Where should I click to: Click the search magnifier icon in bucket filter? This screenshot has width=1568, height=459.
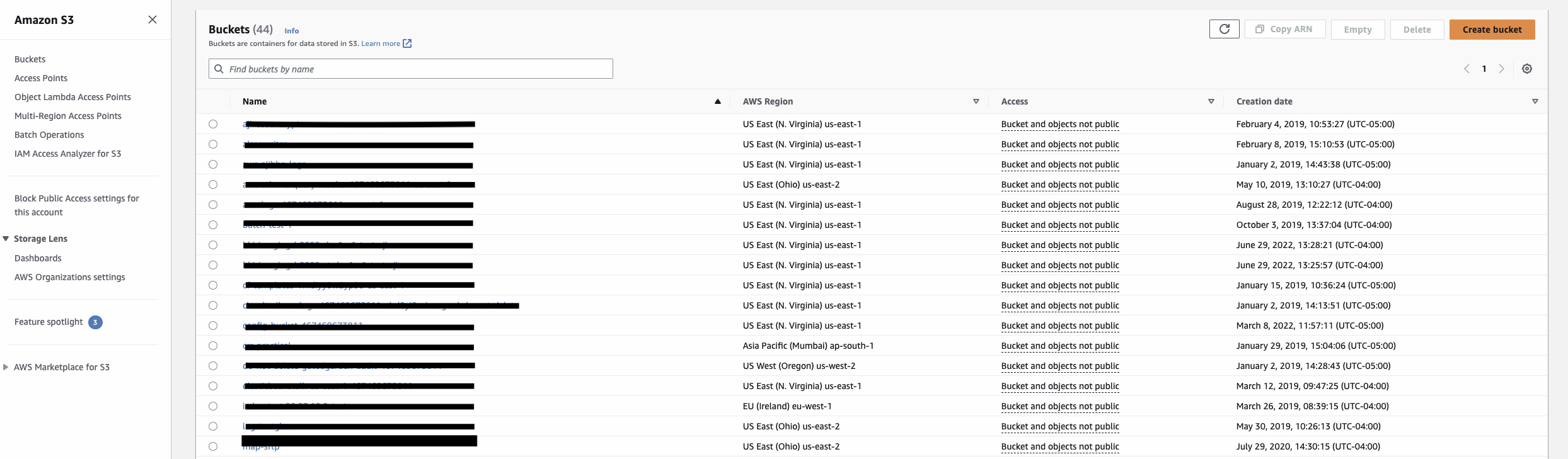coord(219,69)
